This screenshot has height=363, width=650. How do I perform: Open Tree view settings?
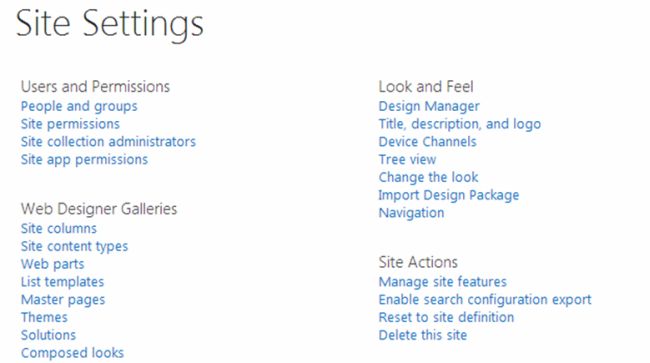coord(407,160)
